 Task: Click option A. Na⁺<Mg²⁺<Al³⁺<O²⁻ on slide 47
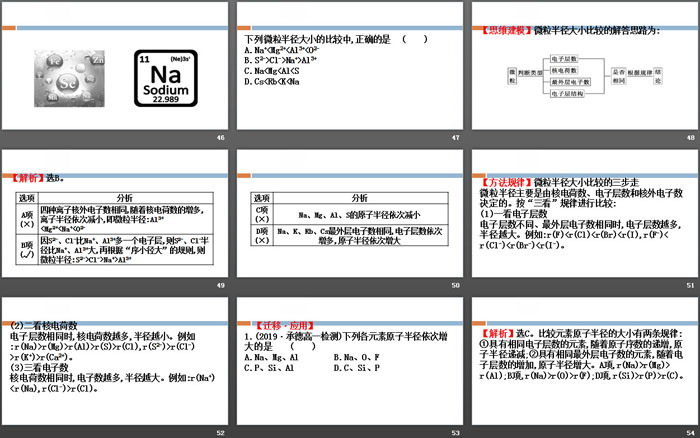point(281,50)
